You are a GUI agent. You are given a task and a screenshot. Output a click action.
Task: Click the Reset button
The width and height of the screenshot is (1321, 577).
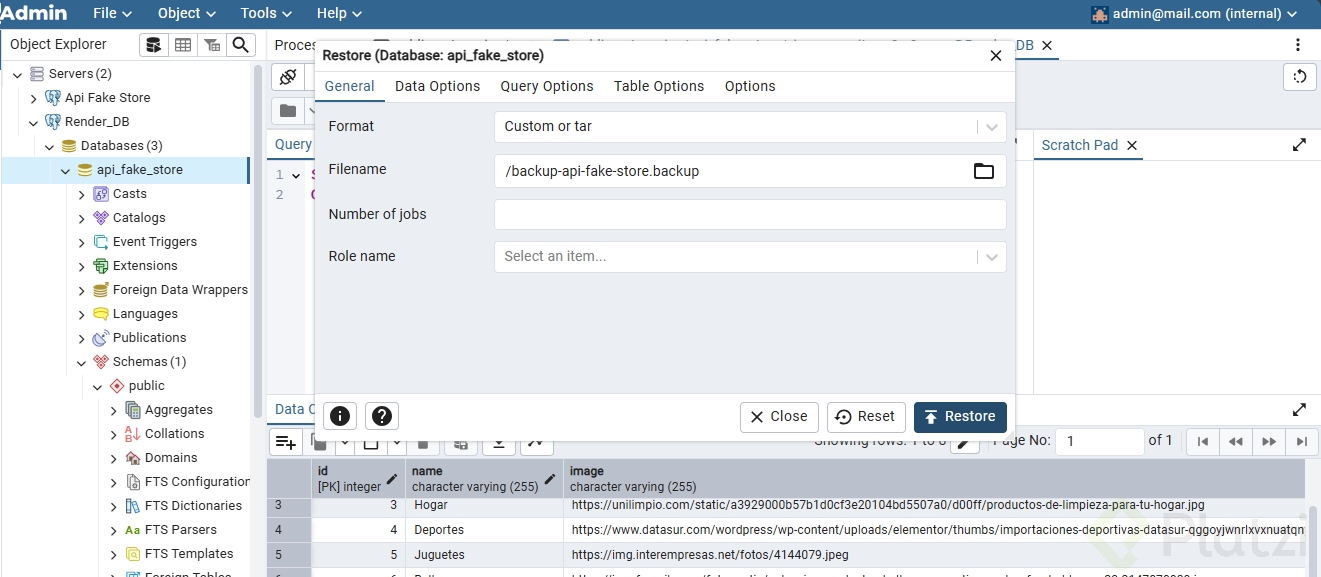point(866,417)
